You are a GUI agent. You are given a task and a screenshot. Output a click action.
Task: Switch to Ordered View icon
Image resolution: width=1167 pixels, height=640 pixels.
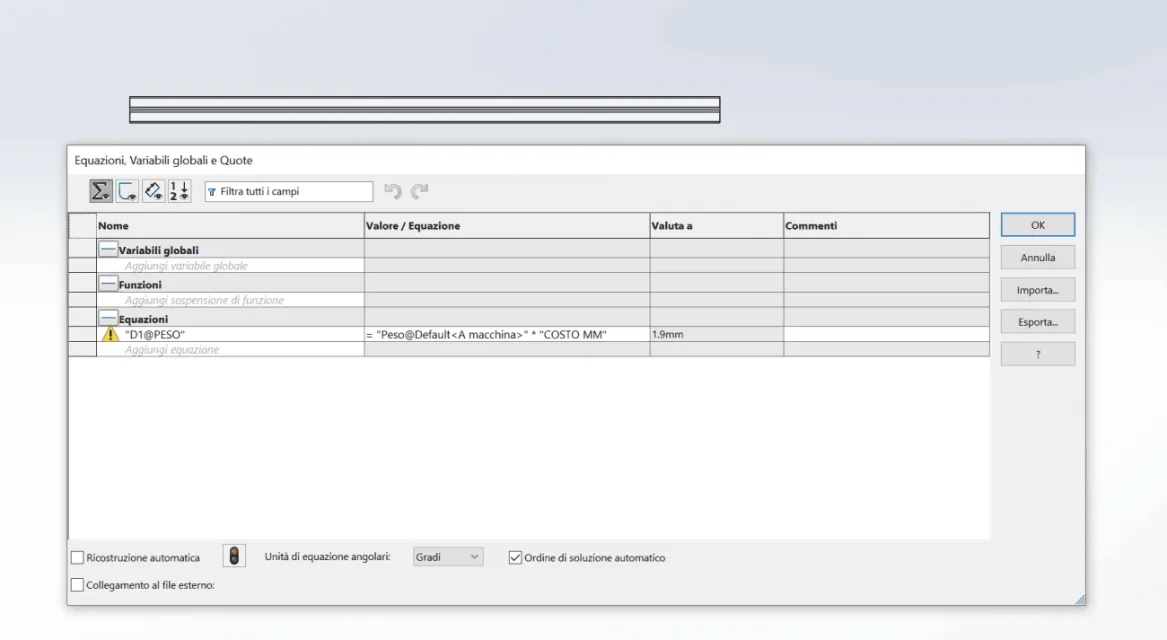point(179,191)
